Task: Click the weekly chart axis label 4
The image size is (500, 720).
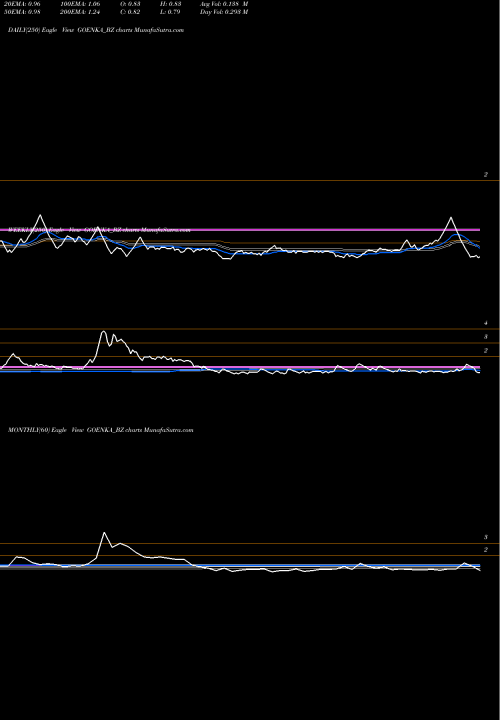Action: (x=486, y=323)
